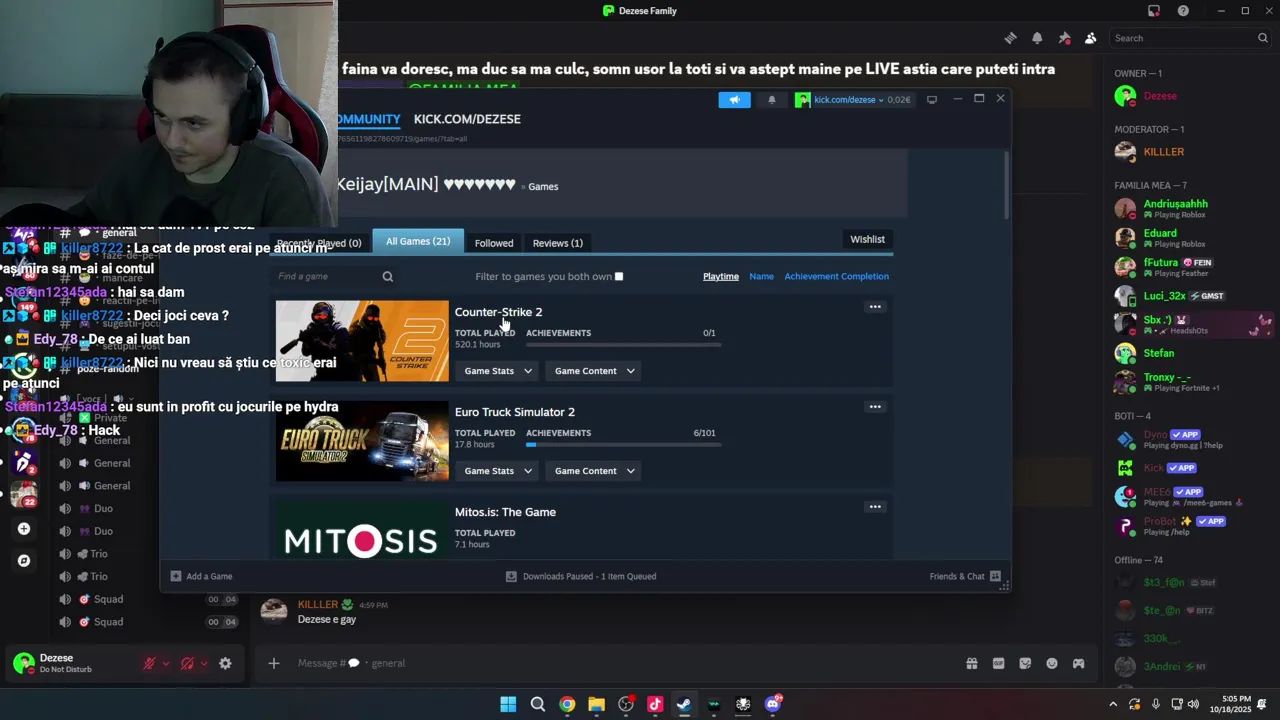
Task: Toggle Discord microphone mute
Action: [x=149, y=663]
